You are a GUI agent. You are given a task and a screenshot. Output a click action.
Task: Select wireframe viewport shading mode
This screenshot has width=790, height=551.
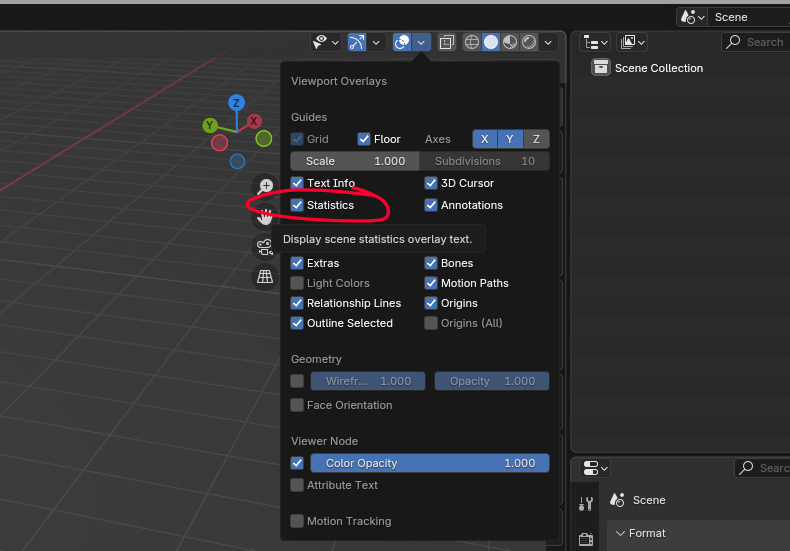click(472, 42)
